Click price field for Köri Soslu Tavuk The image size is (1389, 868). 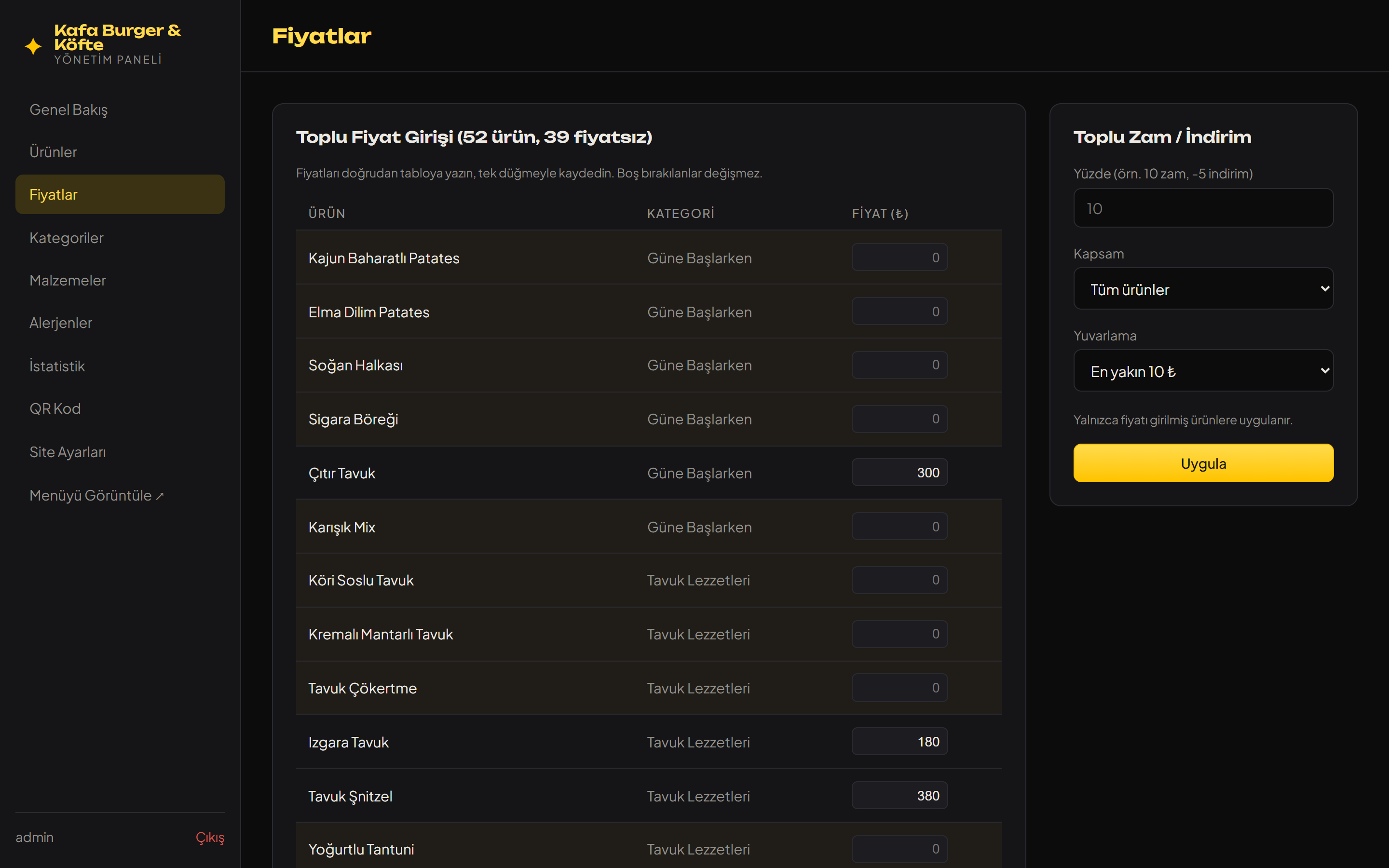[899, 581]
